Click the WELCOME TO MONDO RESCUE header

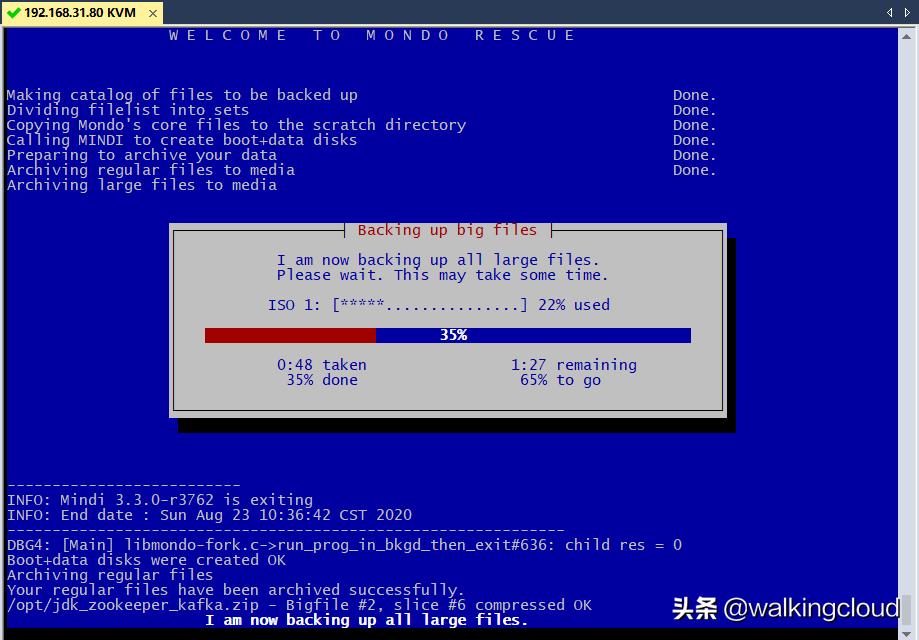point(370,34)
